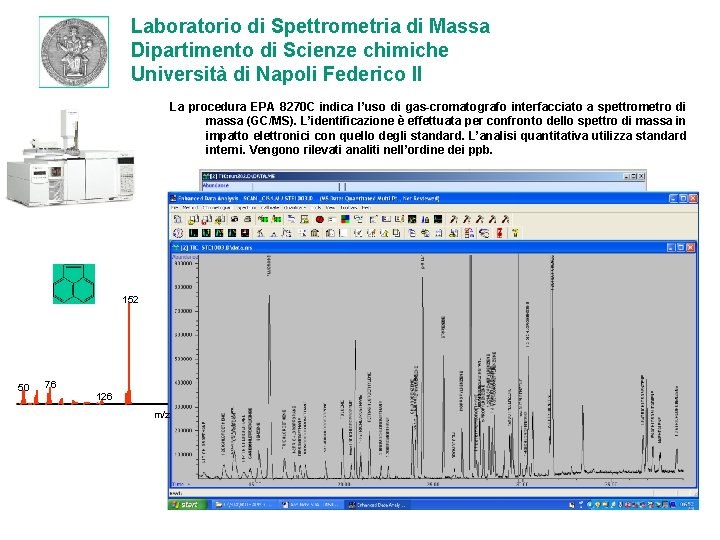
Task: Click the 76 peak label in the mass spectrum
Action: pyautogui.click(x=51, y=384)
